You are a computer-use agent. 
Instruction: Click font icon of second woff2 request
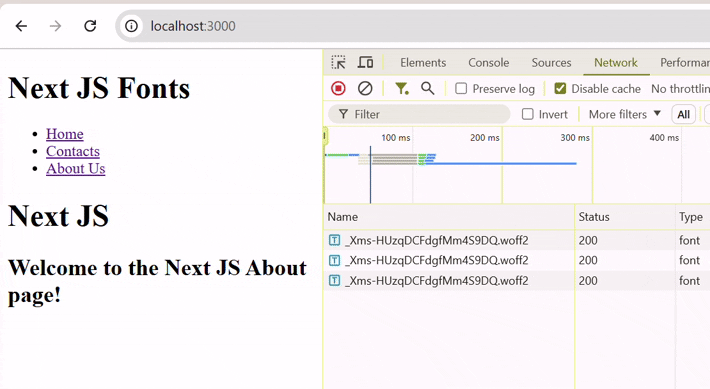point(334,260)
